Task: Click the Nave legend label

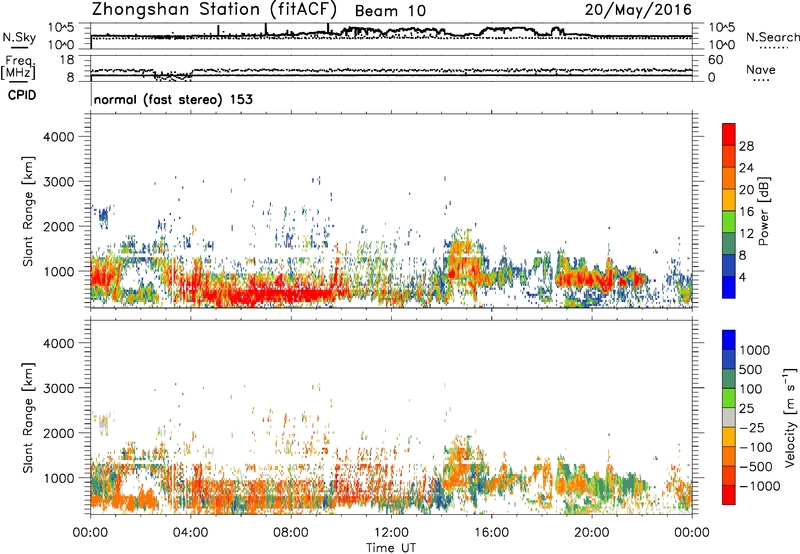Action: point(760,70)
